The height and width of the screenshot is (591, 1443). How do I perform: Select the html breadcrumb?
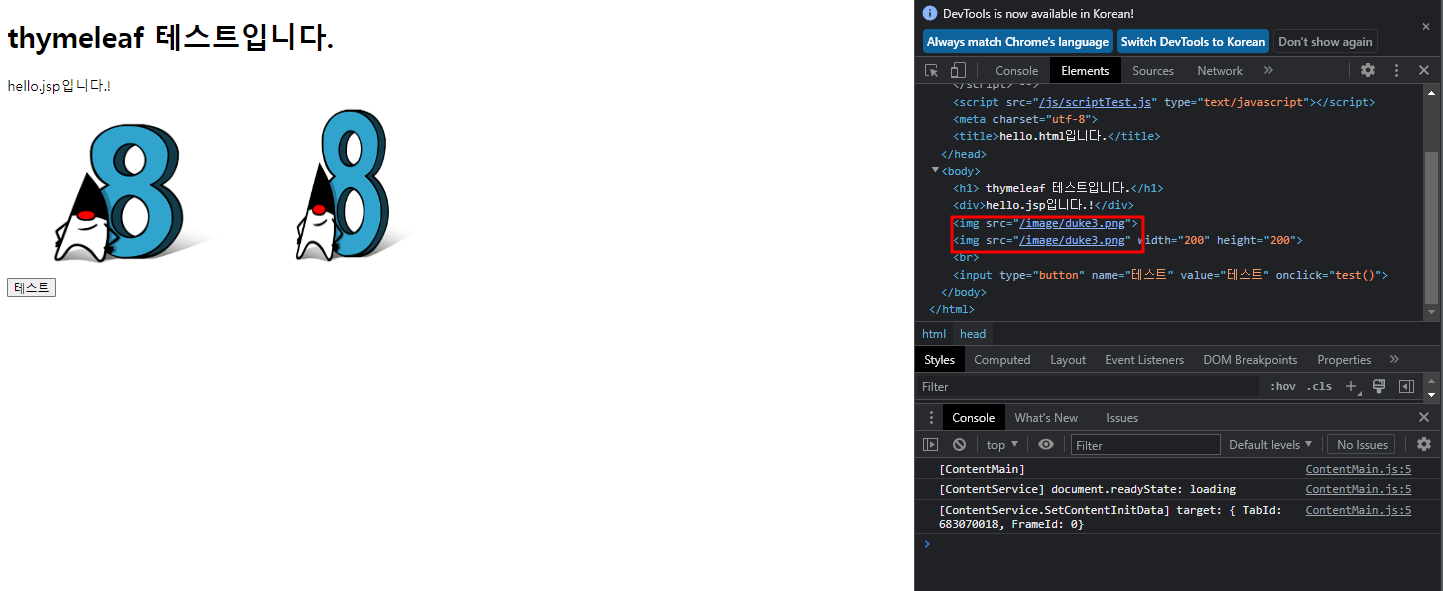click(x=933, y=334)
